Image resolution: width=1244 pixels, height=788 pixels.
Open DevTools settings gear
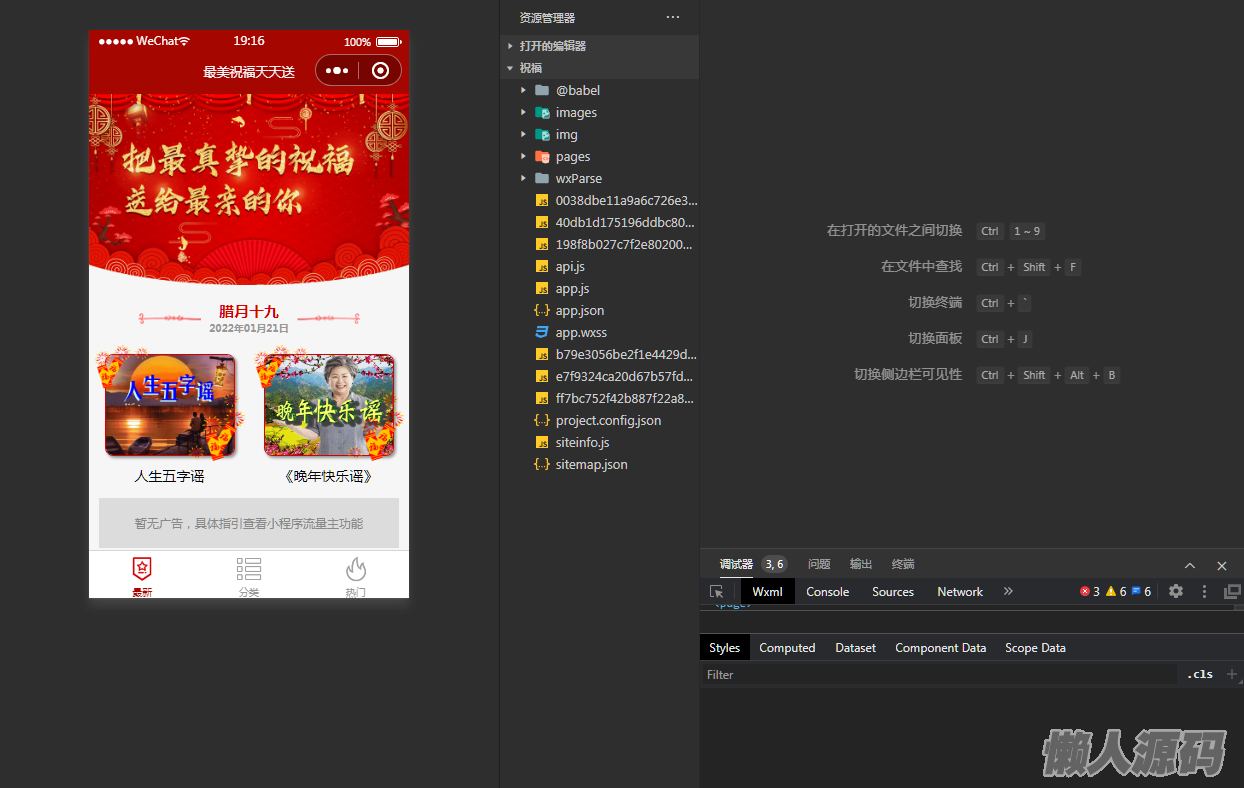click(x=1176, y=591)
